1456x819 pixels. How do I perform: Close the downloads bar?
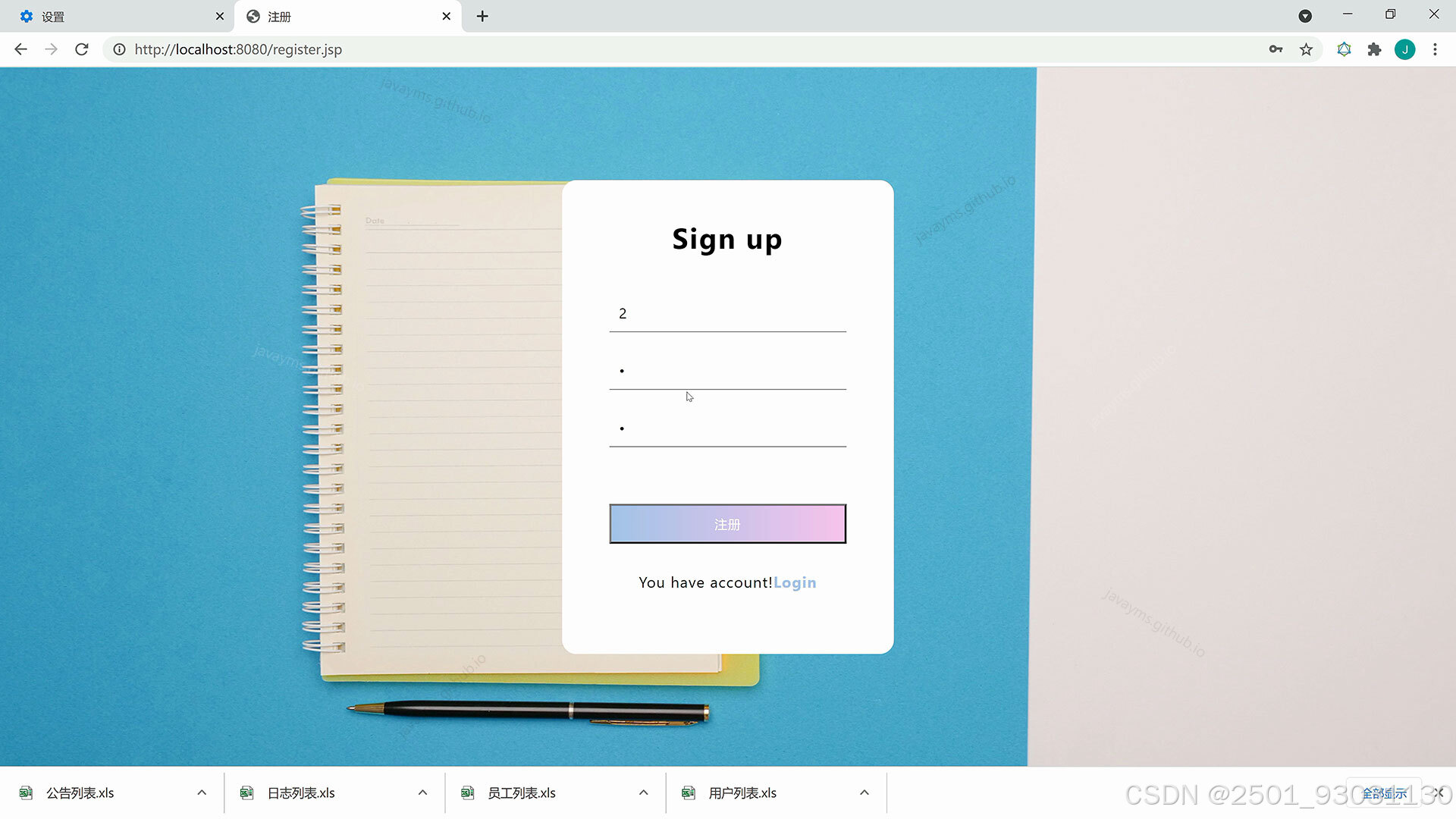click(1439, 792)
